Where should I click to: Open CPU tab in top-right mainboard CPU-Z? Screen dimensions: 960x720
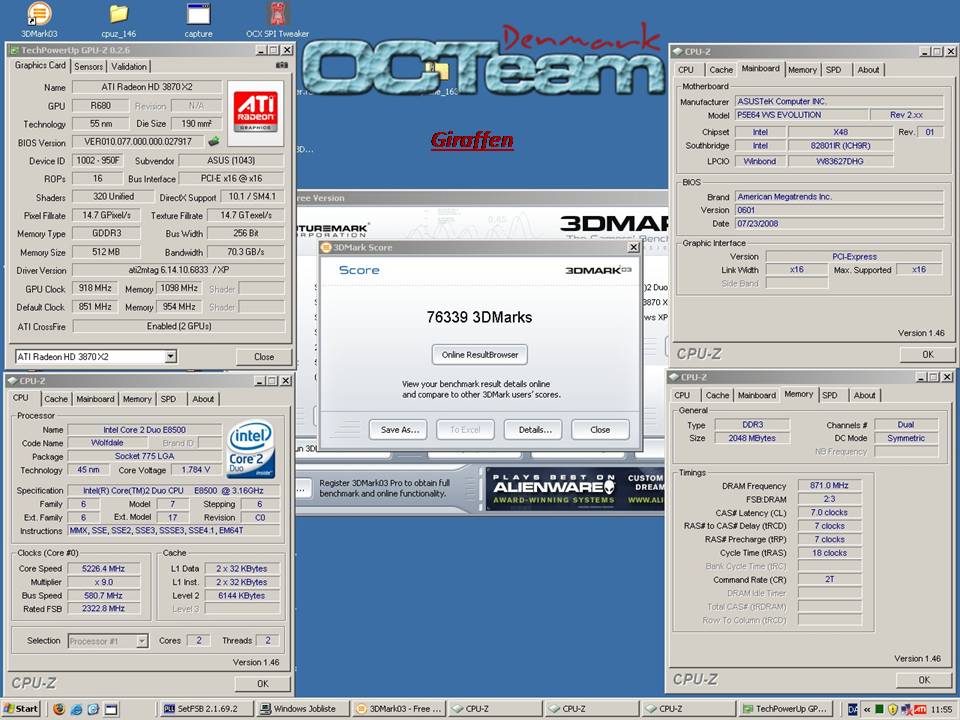click(x=686, y=70)
